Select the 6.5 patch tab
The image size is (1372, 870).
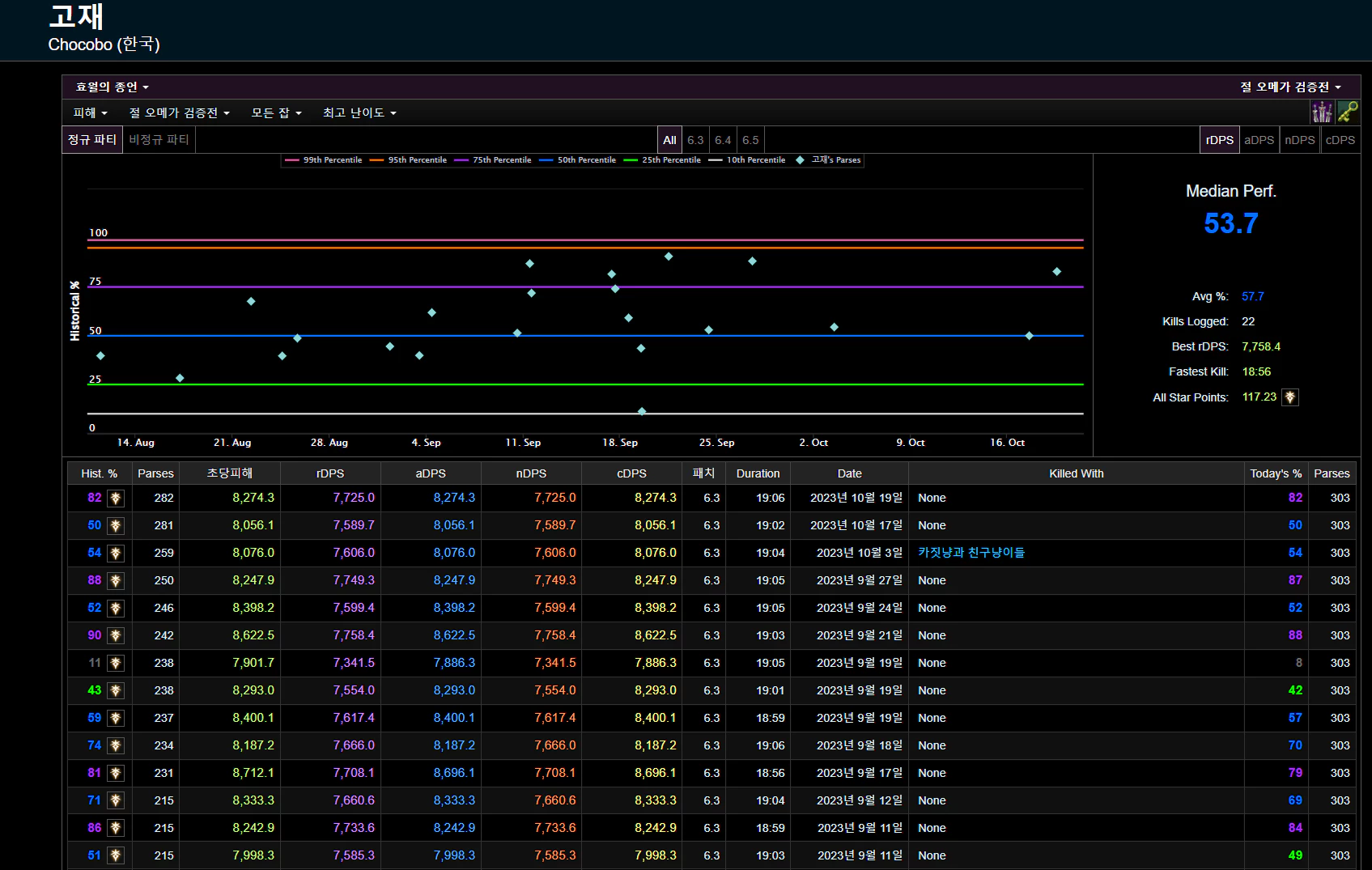coord(750,140)
